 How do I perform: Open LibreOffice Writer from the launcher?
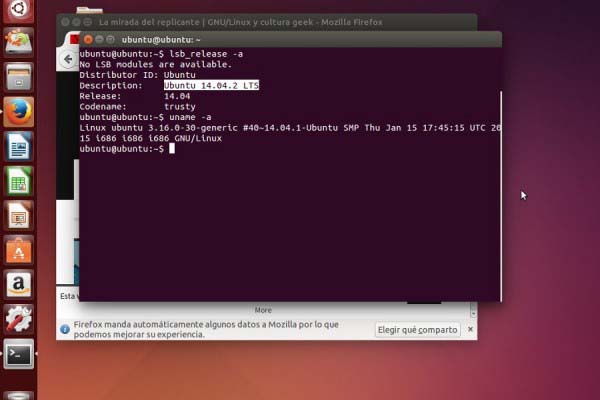pos(18,146)
